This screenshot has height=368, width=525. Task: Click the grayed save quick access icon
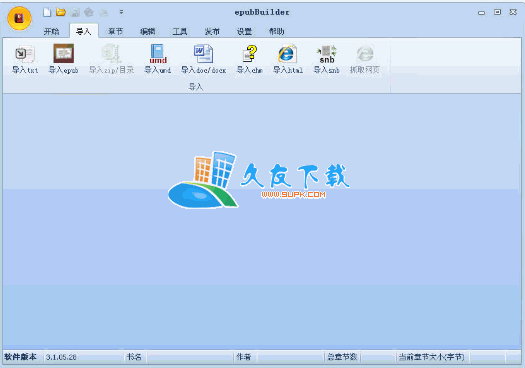point(75,12)
